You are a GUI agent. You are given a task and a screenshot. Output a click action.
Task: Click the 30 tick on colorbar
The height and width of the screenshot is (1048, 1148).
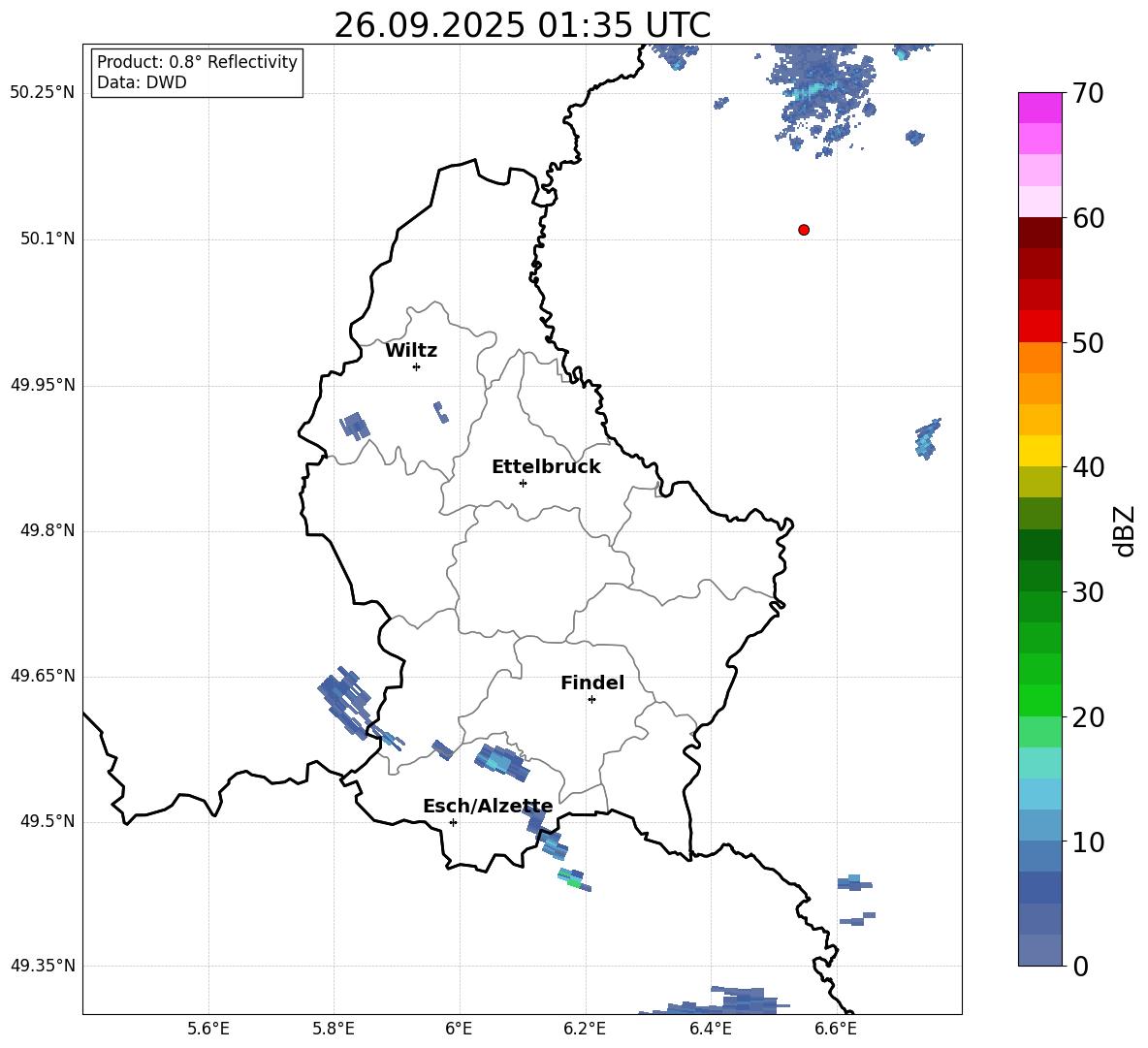tap(1088, 592)
